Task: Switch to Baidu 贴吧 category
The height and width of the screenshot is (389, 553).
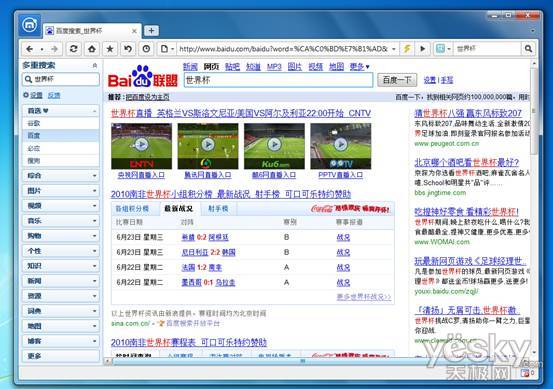Action: coord(232,67)
